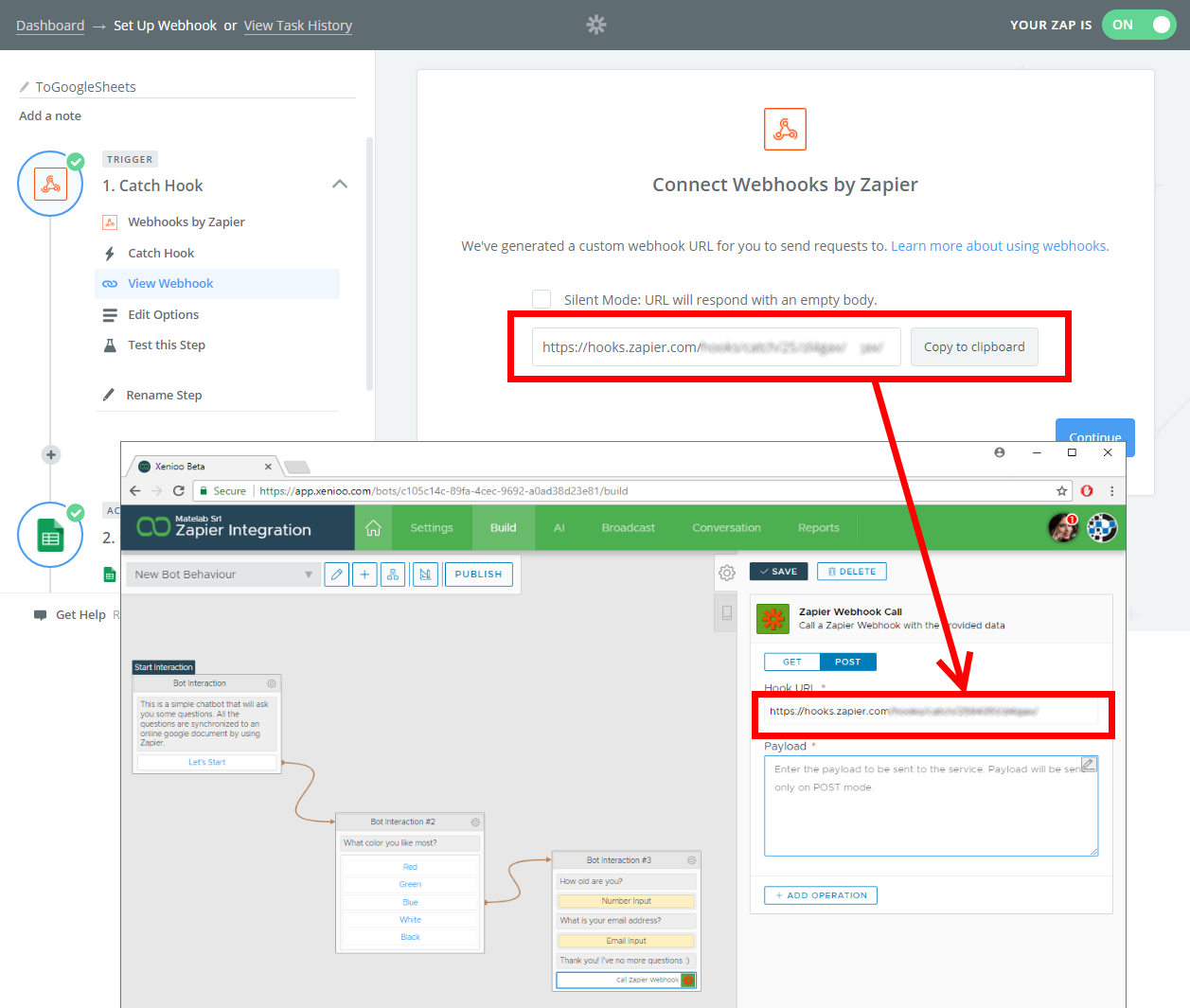1190x1008 pixels.
Task: Click the browser back arrow
Action: 135,491
